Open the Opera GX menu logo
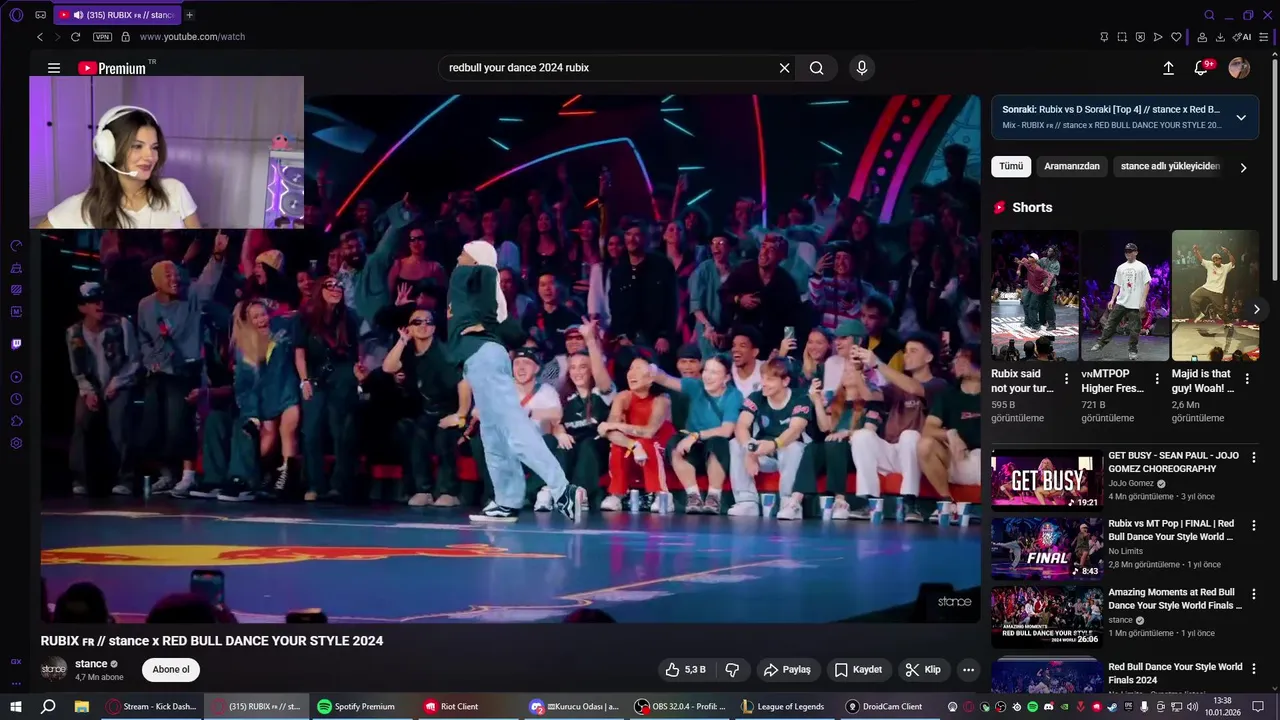This screenshot has width=1280, height=720. 16,15
